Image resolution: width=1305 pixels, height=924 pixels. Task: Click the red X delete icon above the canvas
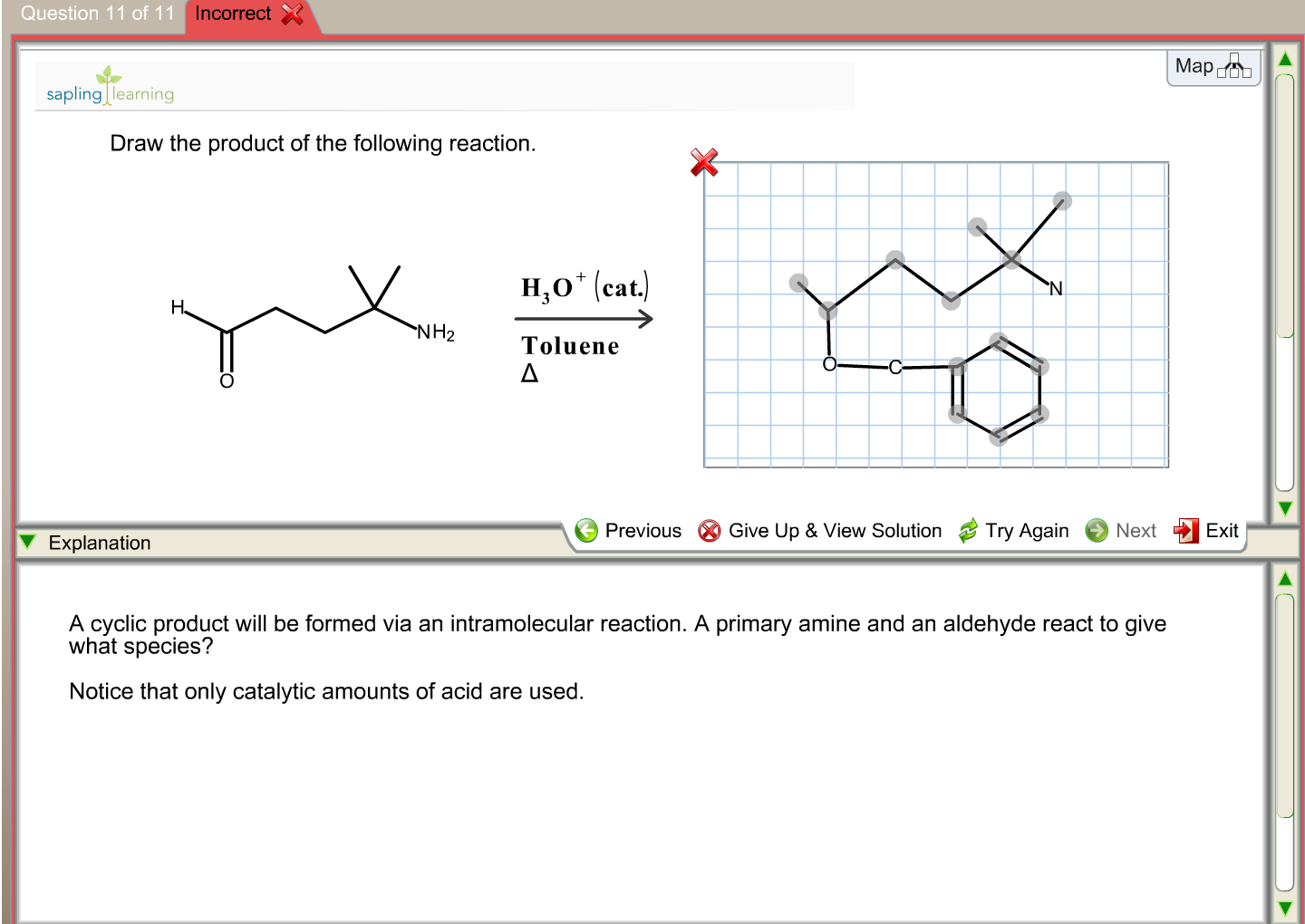pos(704,163)
